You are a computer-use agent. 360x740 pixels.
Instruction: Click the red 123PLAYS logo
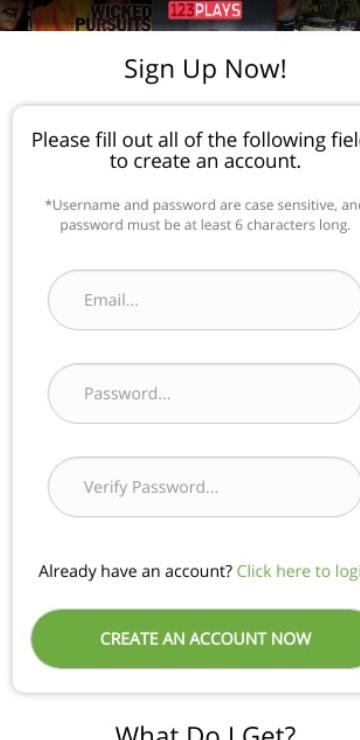click(x=205, y=10)
